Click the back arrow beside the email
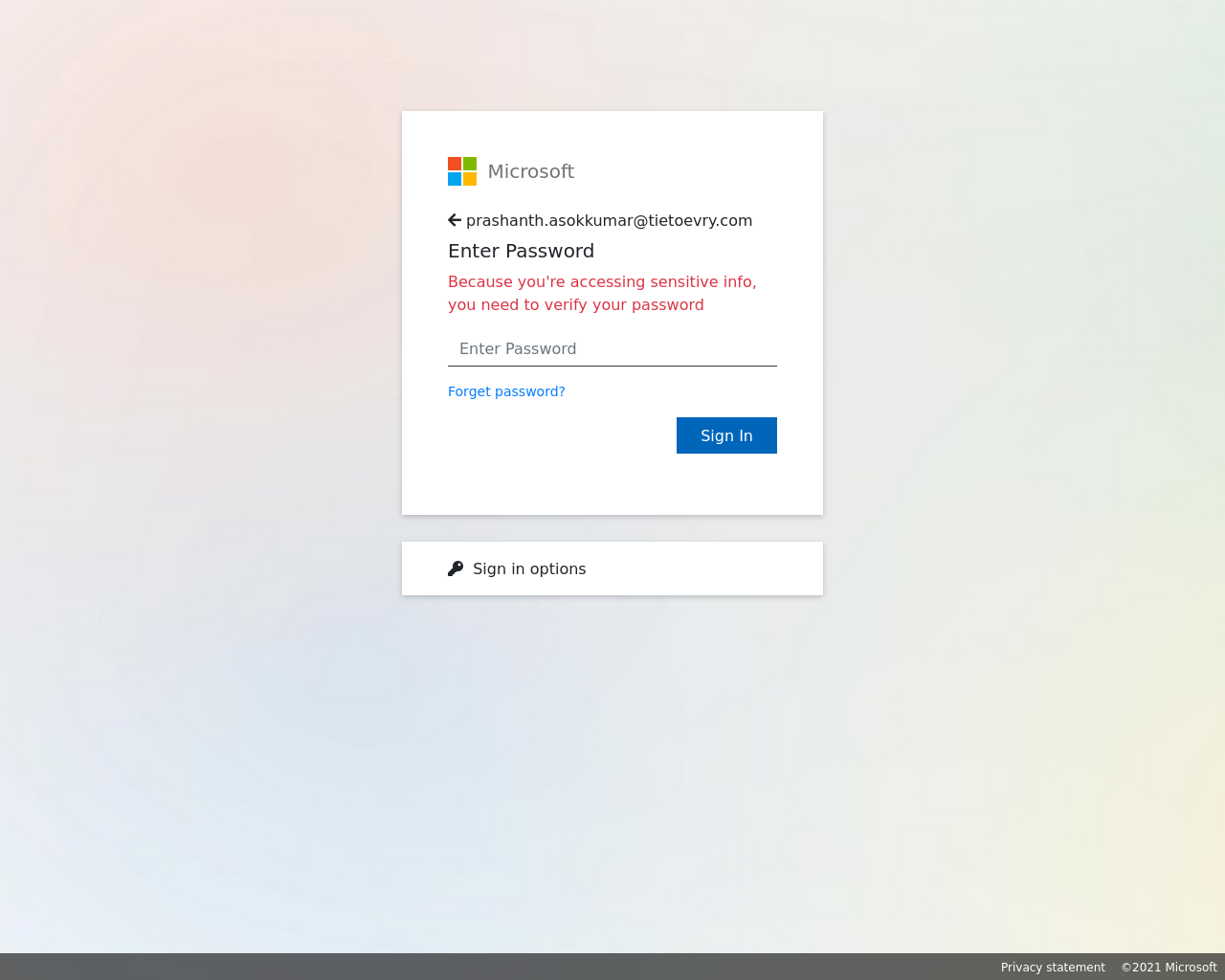Screen dimensions: 1225x980 [x=455, y=220]
